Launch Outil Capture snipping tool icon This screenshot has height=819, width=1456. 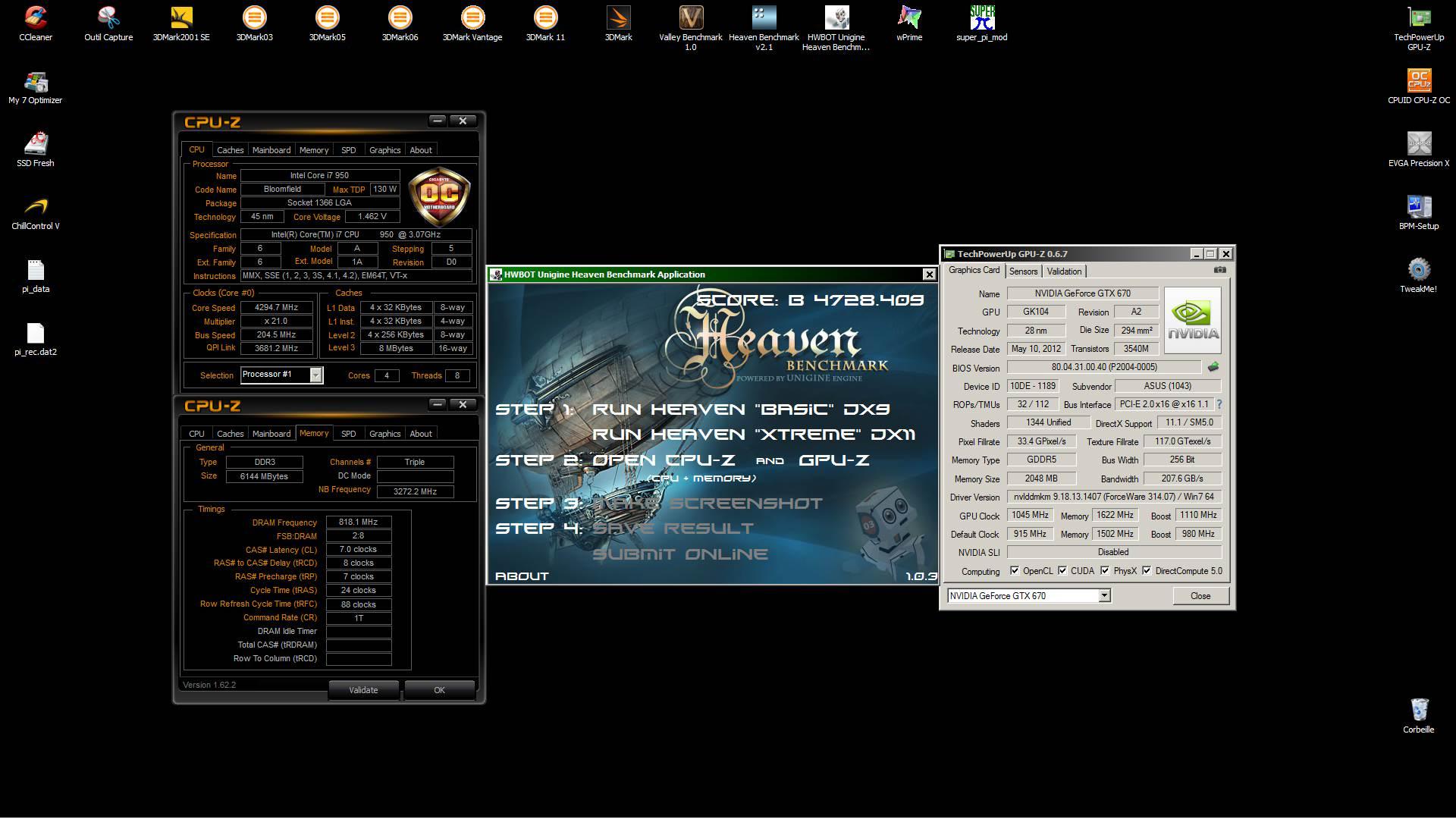pos(108,24)
